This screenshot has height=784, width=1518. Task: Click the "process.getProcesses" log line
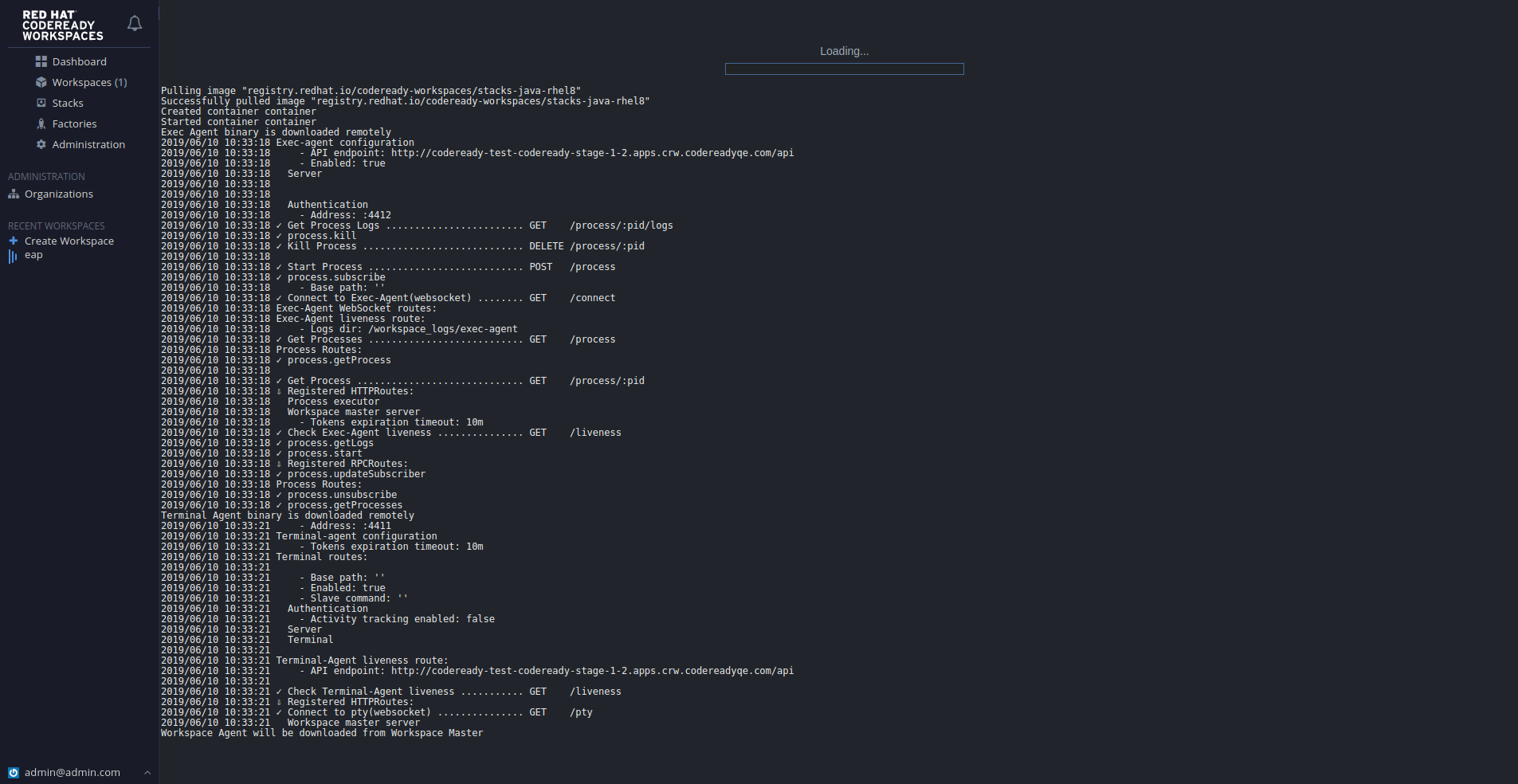[x=282, y=505]
